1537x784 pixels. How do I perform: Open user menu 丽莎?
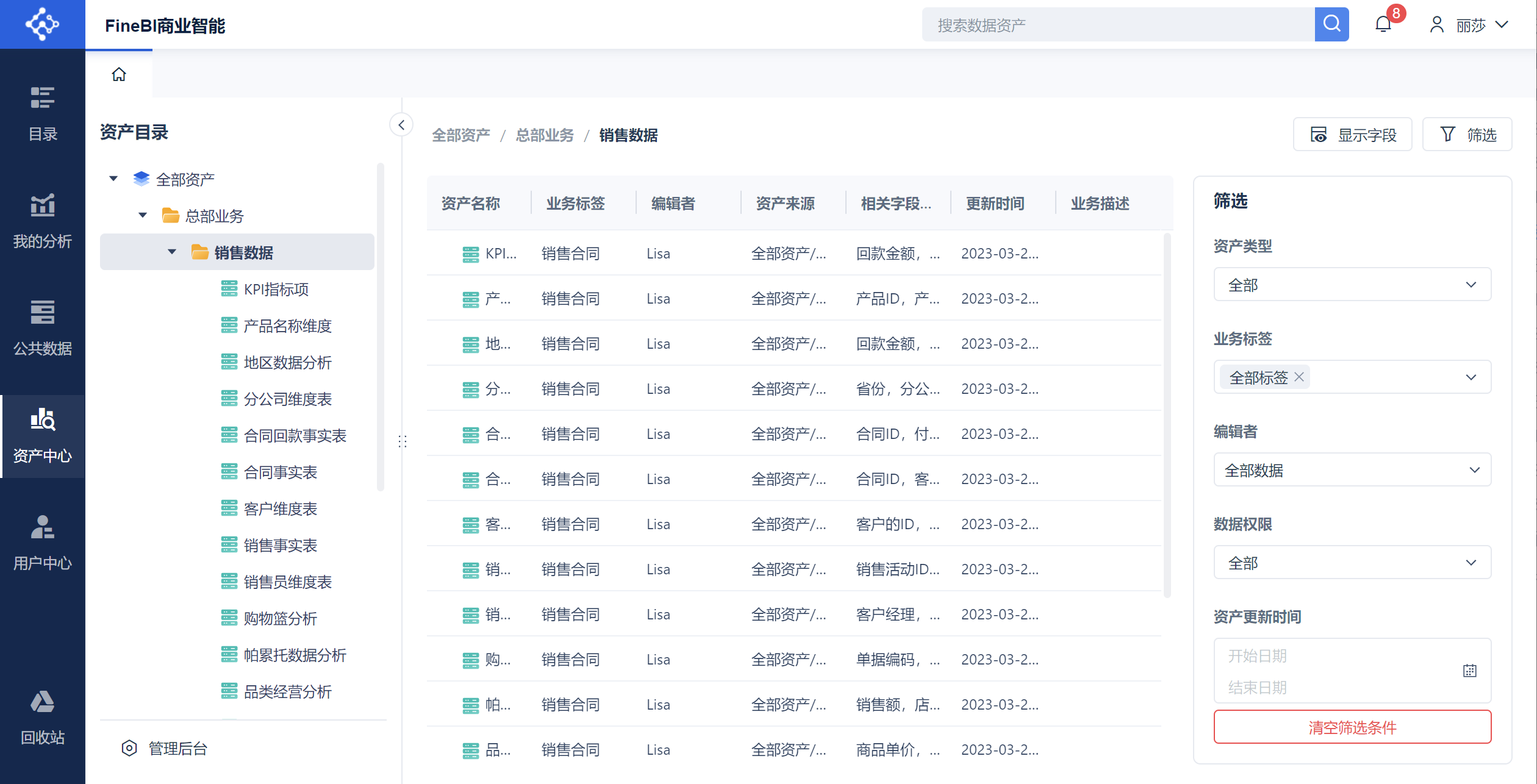(1470, 25)
